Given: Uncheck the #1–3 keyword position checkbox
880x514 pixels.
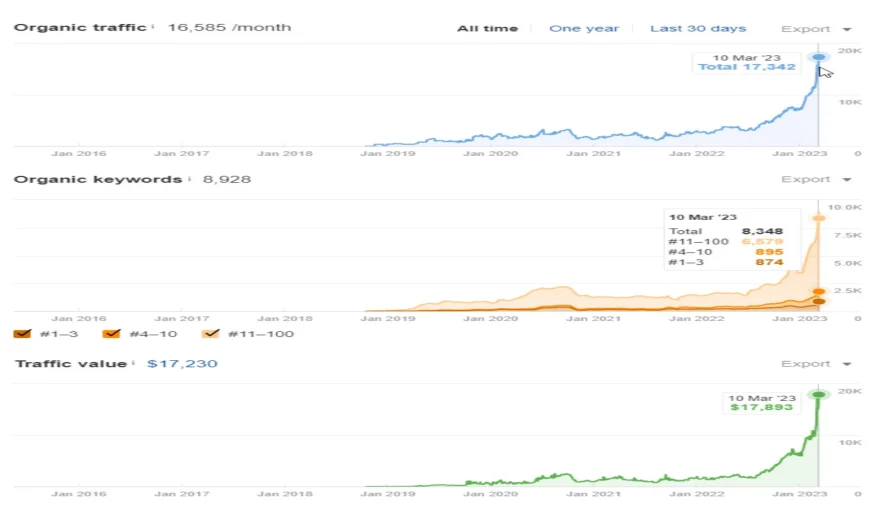Looking at the screenshot, I should point(22,334).
